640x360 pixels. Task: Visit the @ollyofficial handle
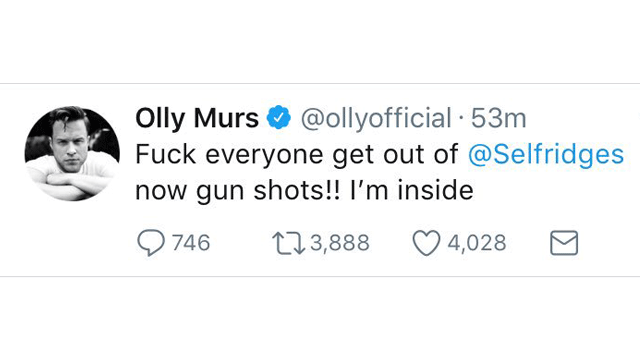pyautogui.click(x=376, y=118)
